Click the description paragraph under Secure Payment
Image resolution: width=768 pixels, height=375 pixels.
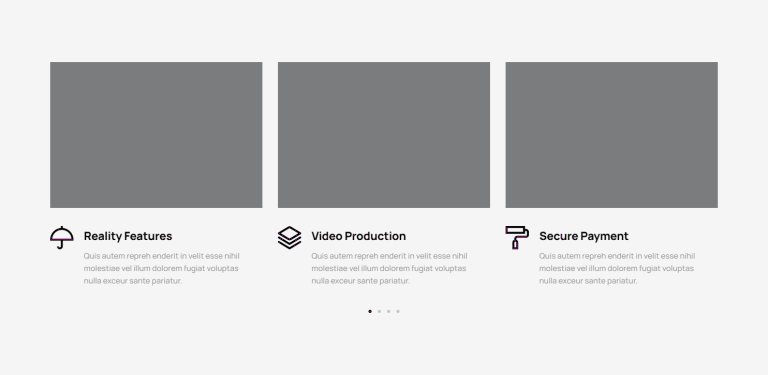(617, 268)
